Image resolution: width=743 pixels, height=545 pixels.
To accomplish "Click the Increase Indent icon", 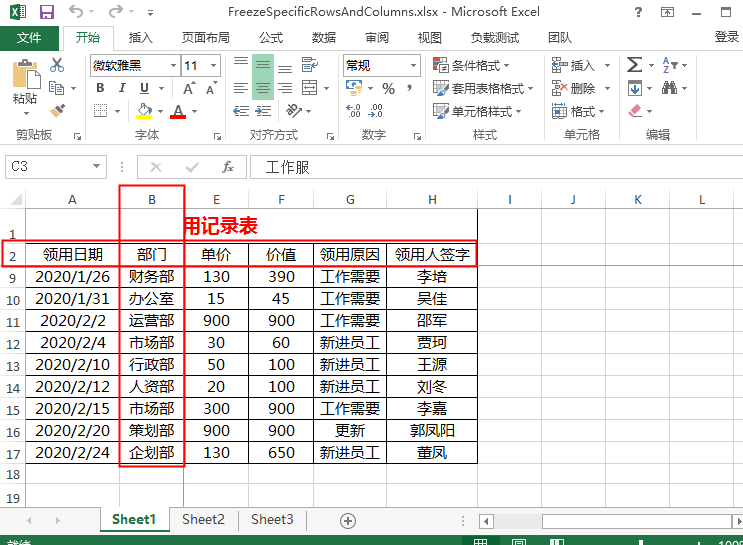I will pos(263,111).
